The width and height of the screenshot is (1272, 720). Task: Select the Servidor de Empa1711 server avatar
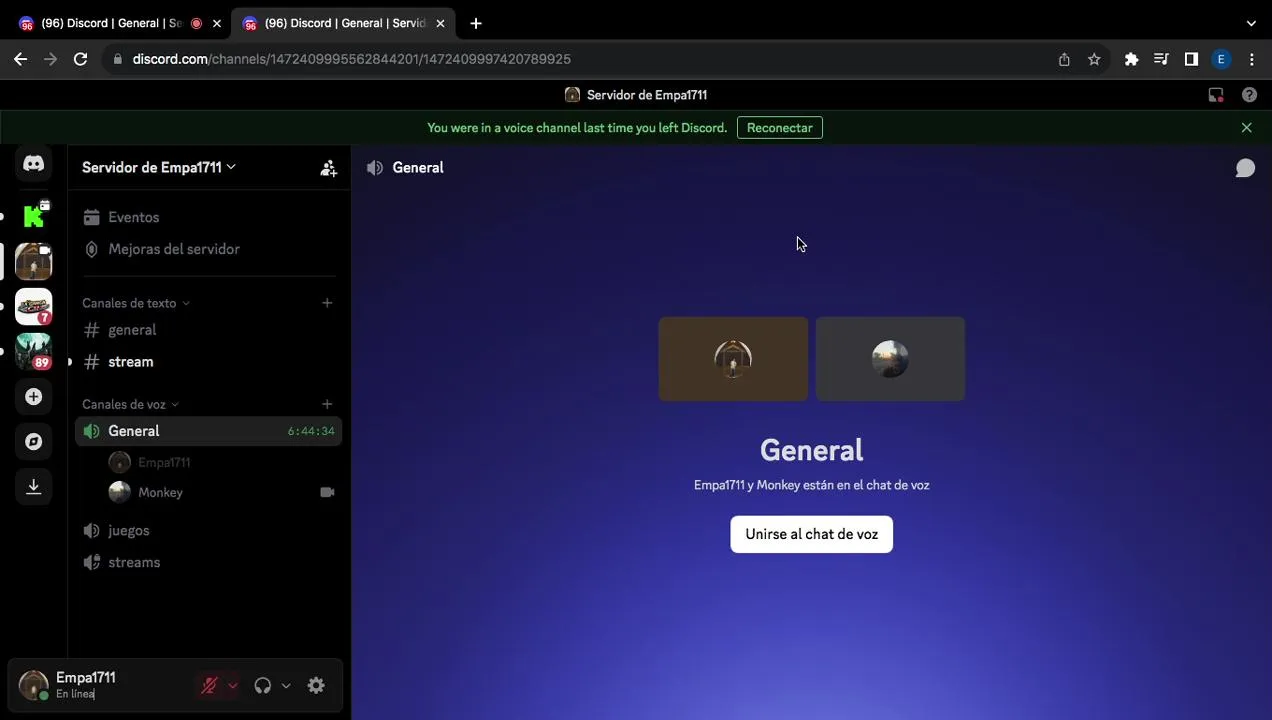33,262
